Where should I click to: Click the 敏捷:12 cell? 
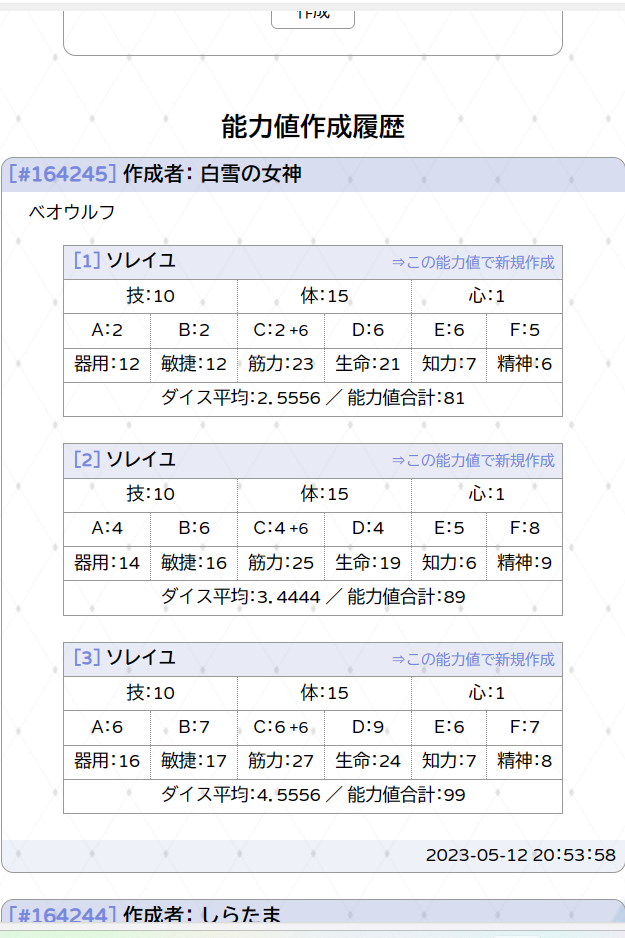point(193,365)
